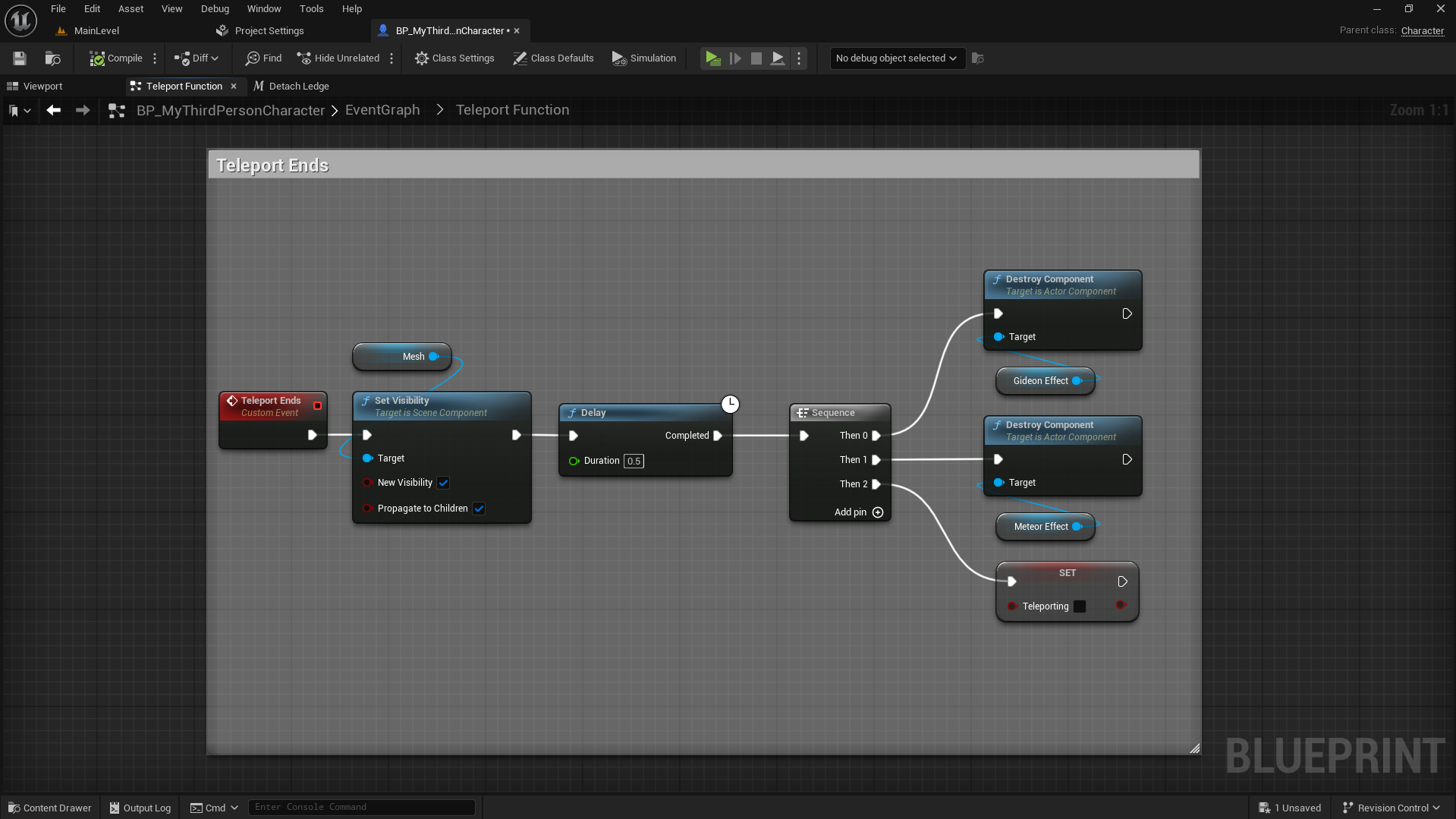This screenshot has width=1456, height=819.
Task: Click the Stop simulation square icon
Action: click(x=756, y=58)
